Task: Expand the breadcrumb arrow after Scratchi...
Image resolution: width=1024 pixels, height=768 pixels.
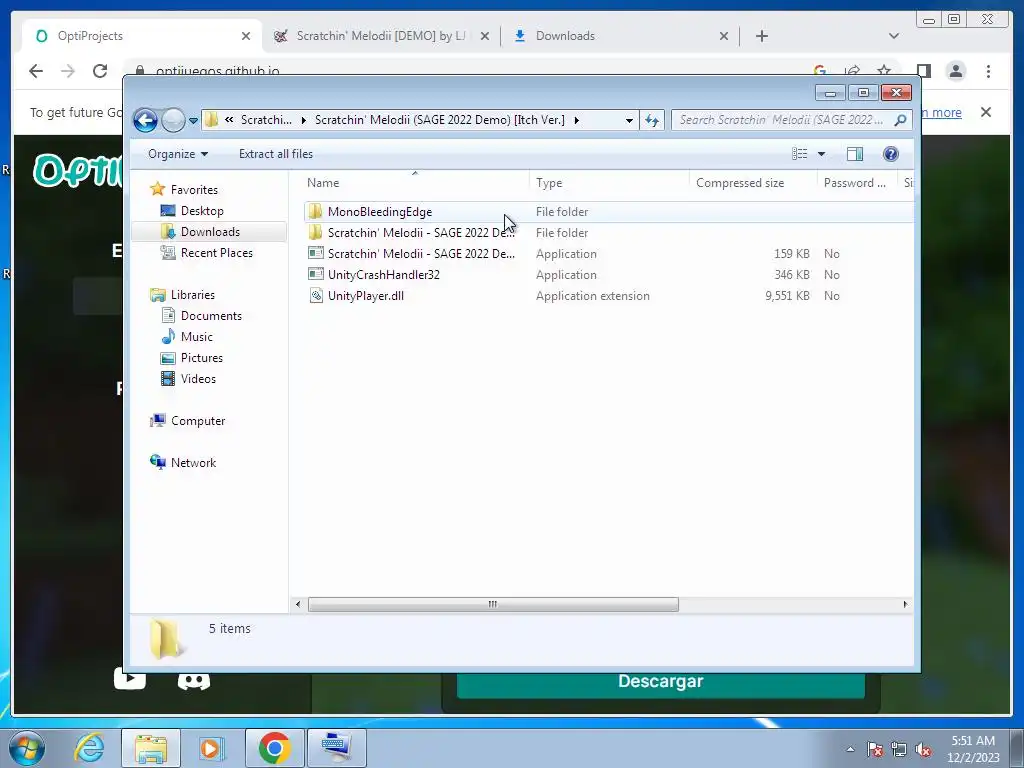Action: coord(304,120)
